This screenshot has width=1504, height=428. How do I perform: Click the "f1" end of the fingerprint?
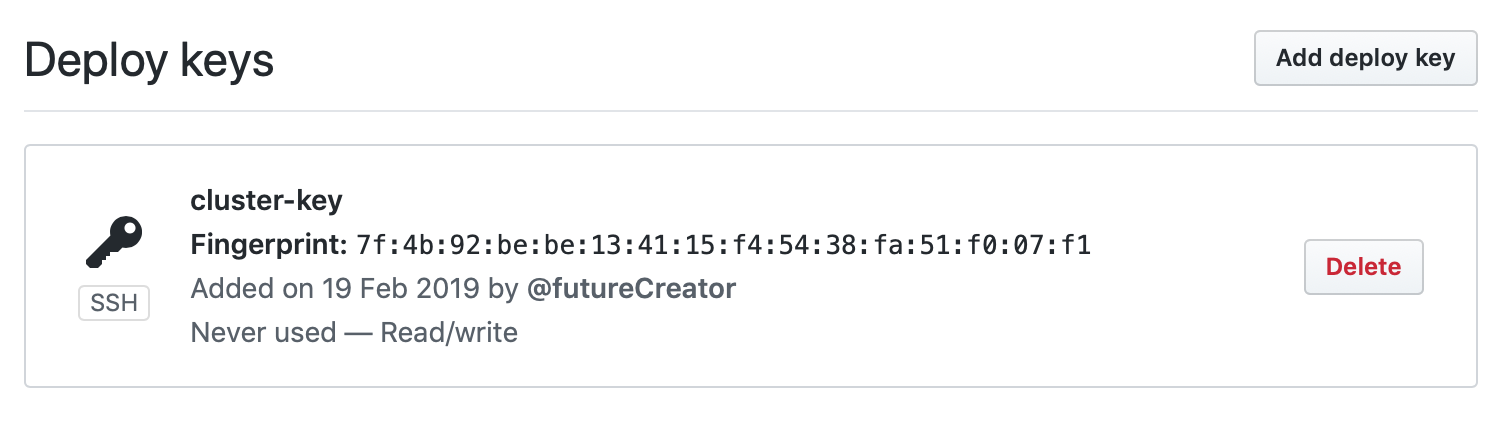[x=1076, y=245]
